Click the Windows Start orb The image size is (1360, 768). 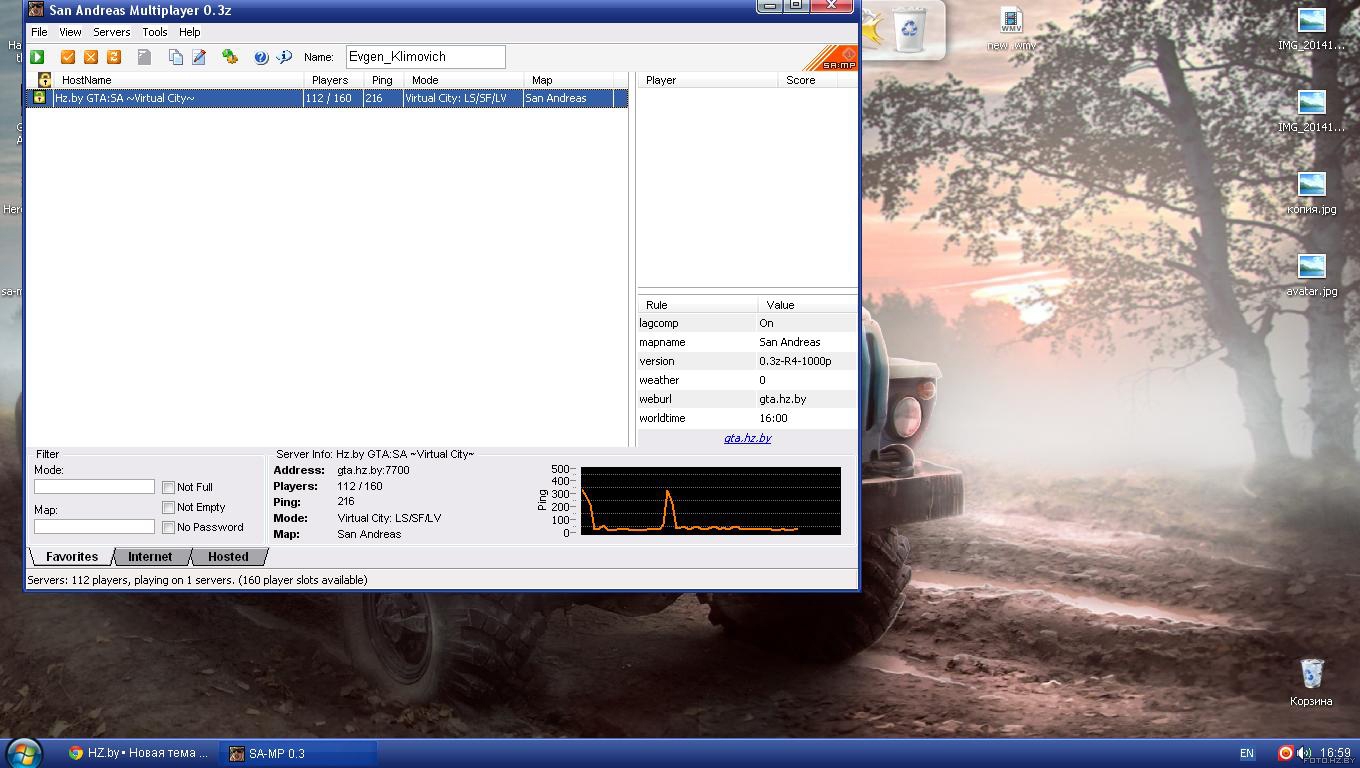click(24, 752)
